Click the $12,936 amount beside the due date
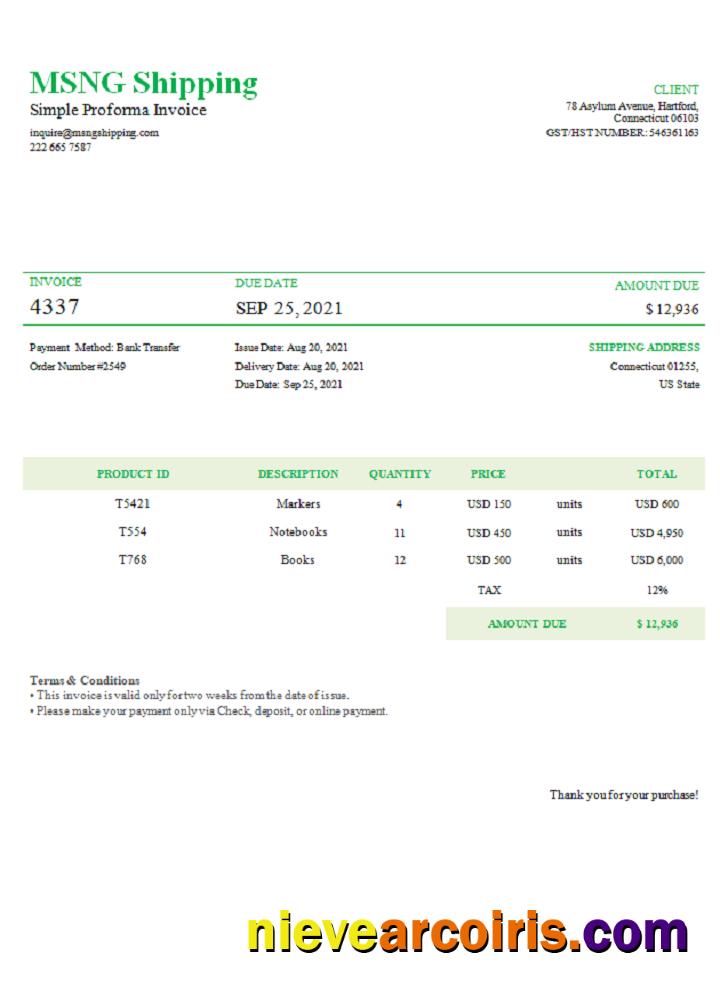720x1000 pixels. click(x=672, y=309)
